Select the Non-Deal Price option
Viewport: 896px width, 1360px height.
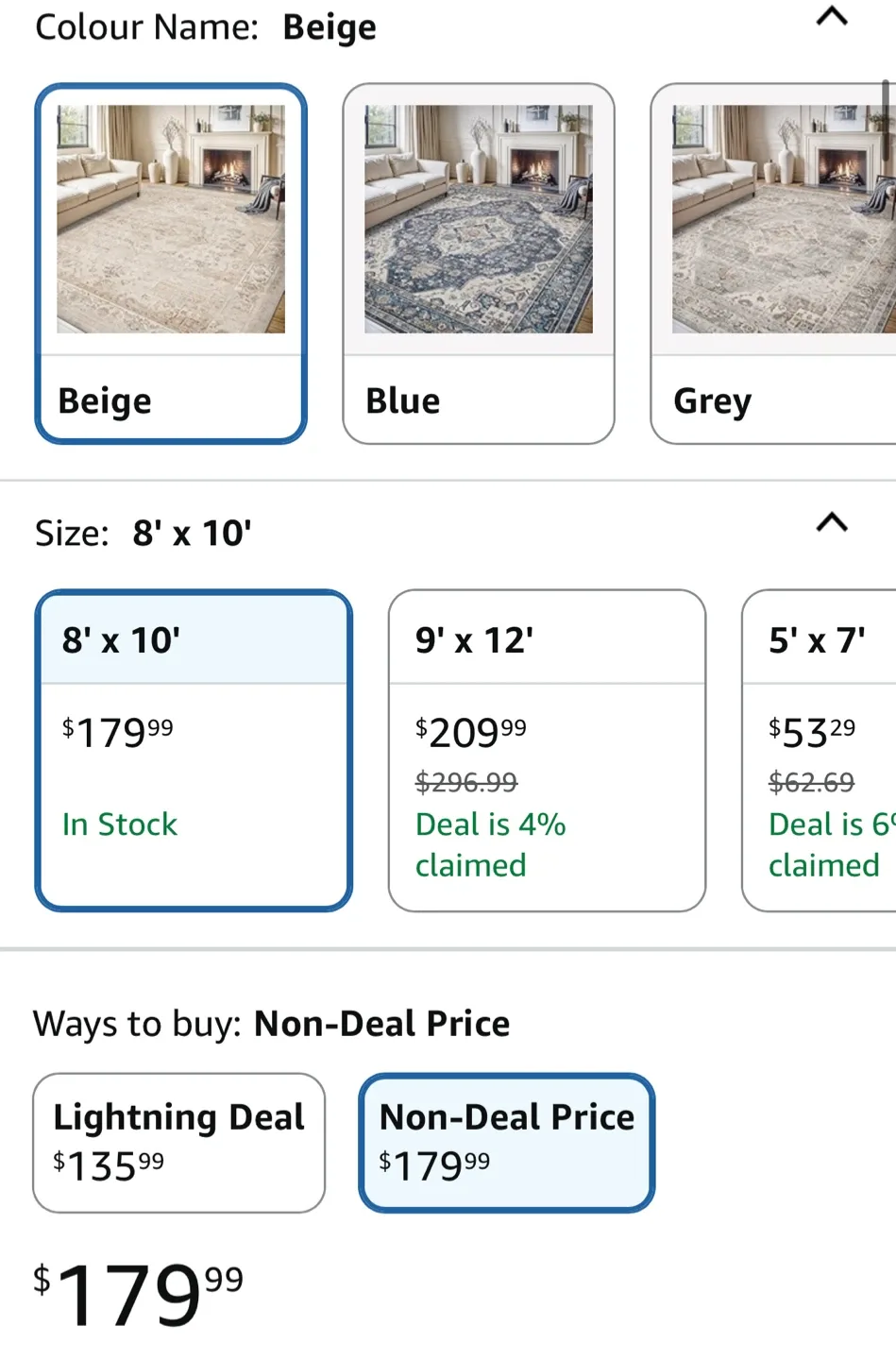point(505,1142)
